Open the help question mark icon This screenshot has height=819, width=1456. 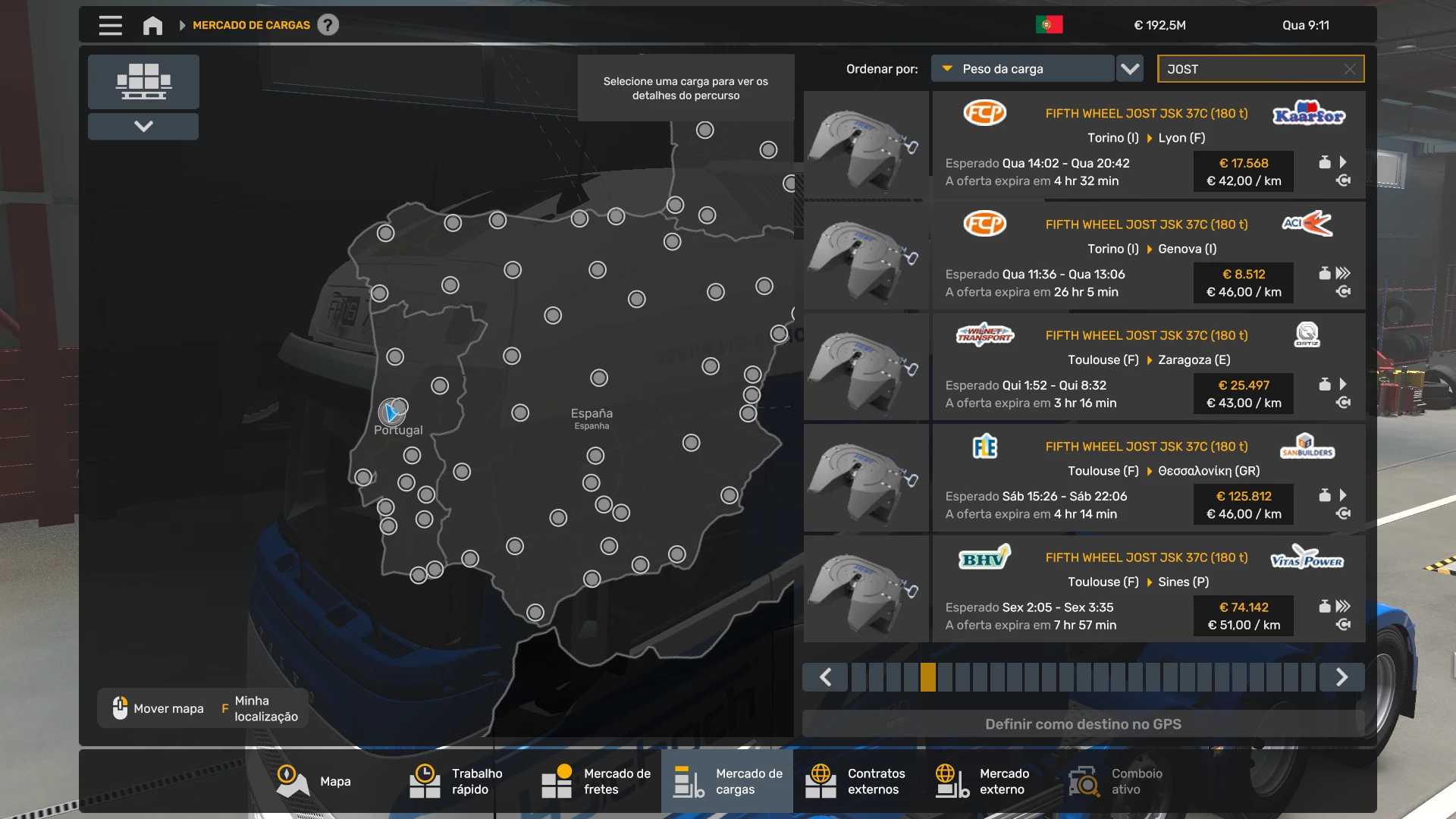pyautogui.click(x=328, y=25)
